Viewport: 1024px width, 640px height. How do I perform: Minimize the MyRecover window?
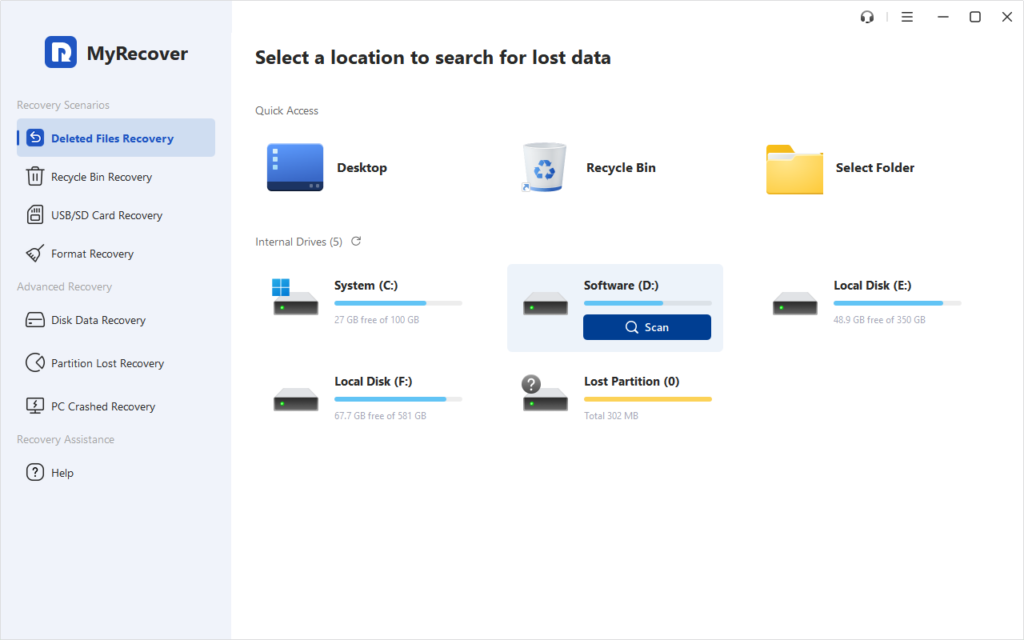pos(942,17)
